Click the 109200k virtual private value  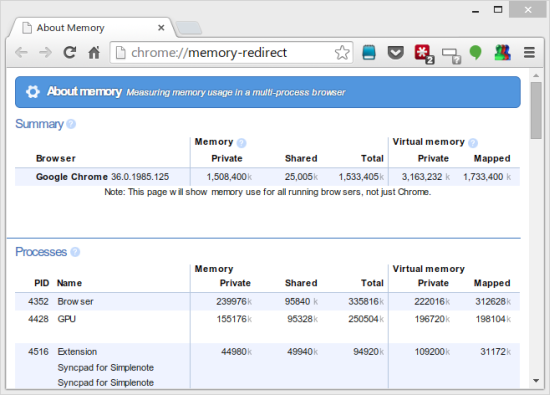[x=432, y=352]
